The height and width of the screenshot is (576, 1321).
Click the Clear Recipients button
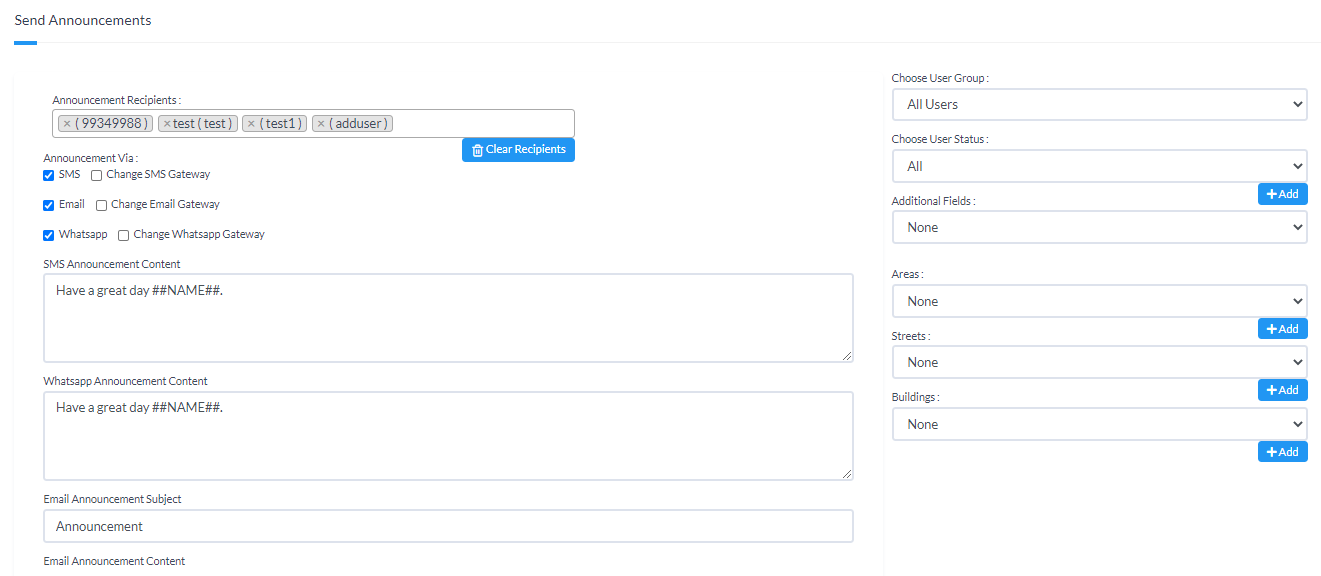[518, 149]
